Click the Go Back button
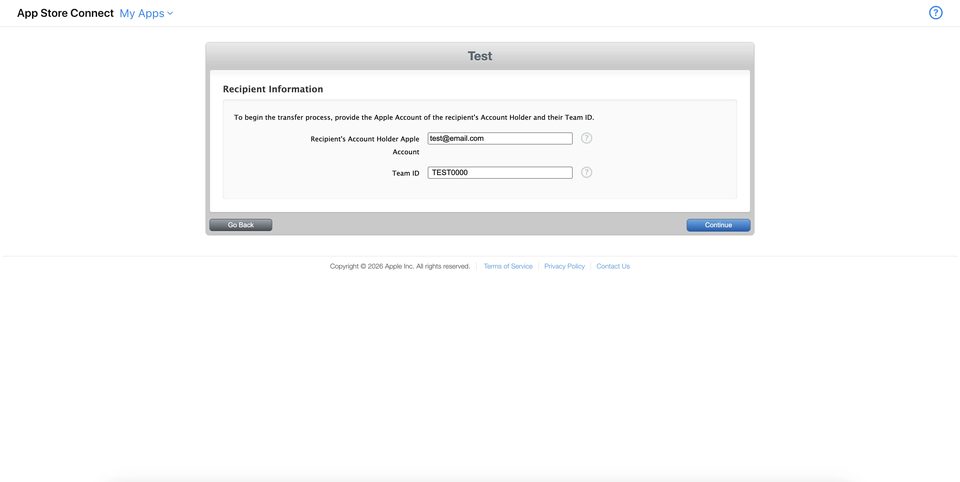The image size is (960, 482). point(241,225)
